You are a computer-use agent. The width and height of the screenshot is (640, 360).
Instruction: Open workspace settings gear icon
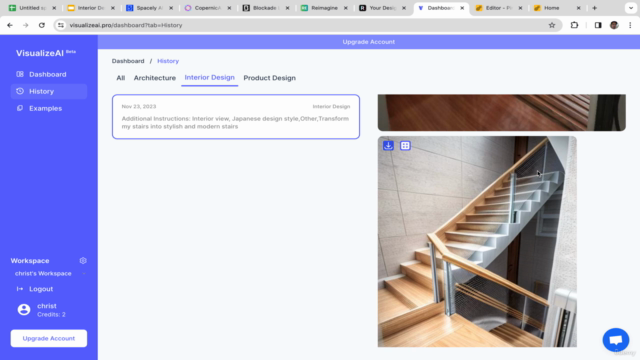coord(83,260)
